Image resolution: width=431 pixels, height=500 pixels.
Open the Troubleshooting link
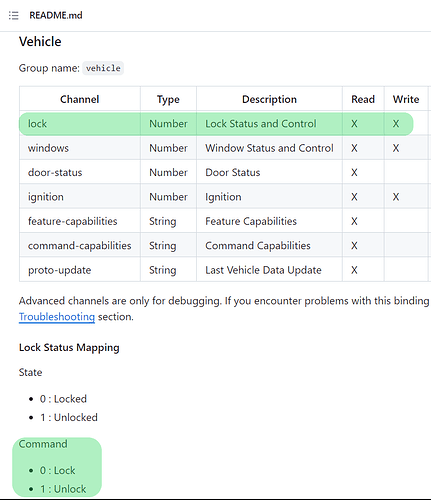[57, 317]
